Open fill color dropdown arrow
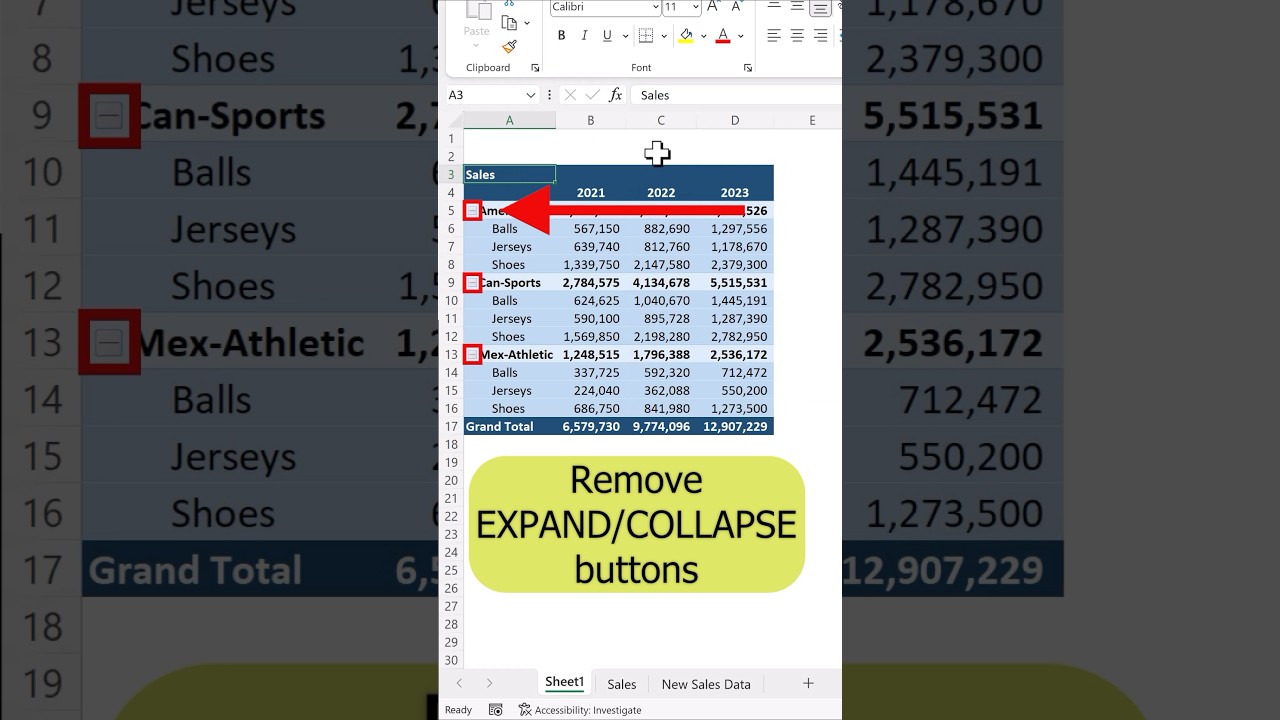This screenshot has height=720, width=1280. [x=703, y=36]
